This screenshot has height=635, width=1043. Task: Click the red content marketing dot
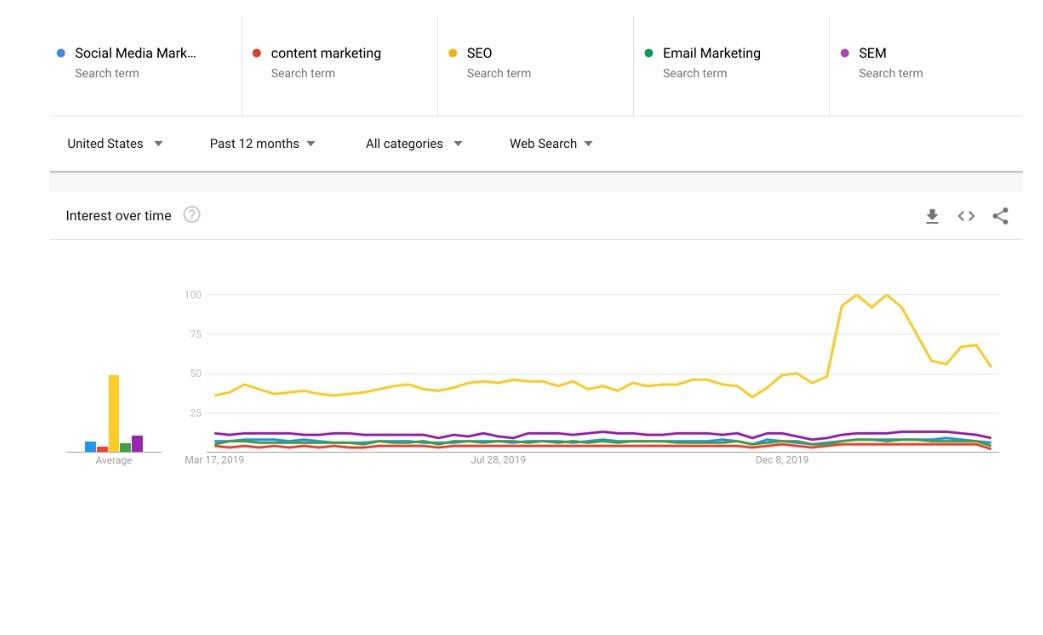(257, 53)
